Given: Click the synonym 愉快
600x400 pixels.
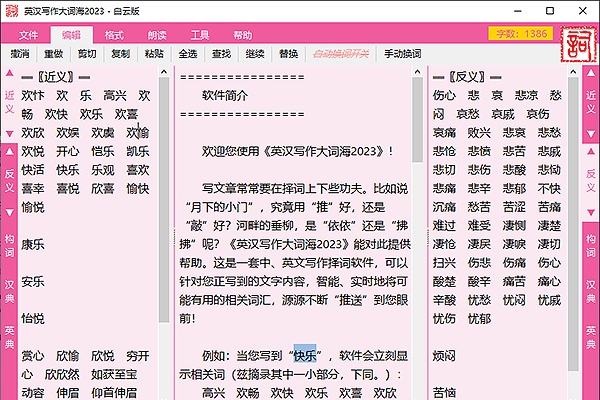Looking at the screenshot, I should (138, 189).
